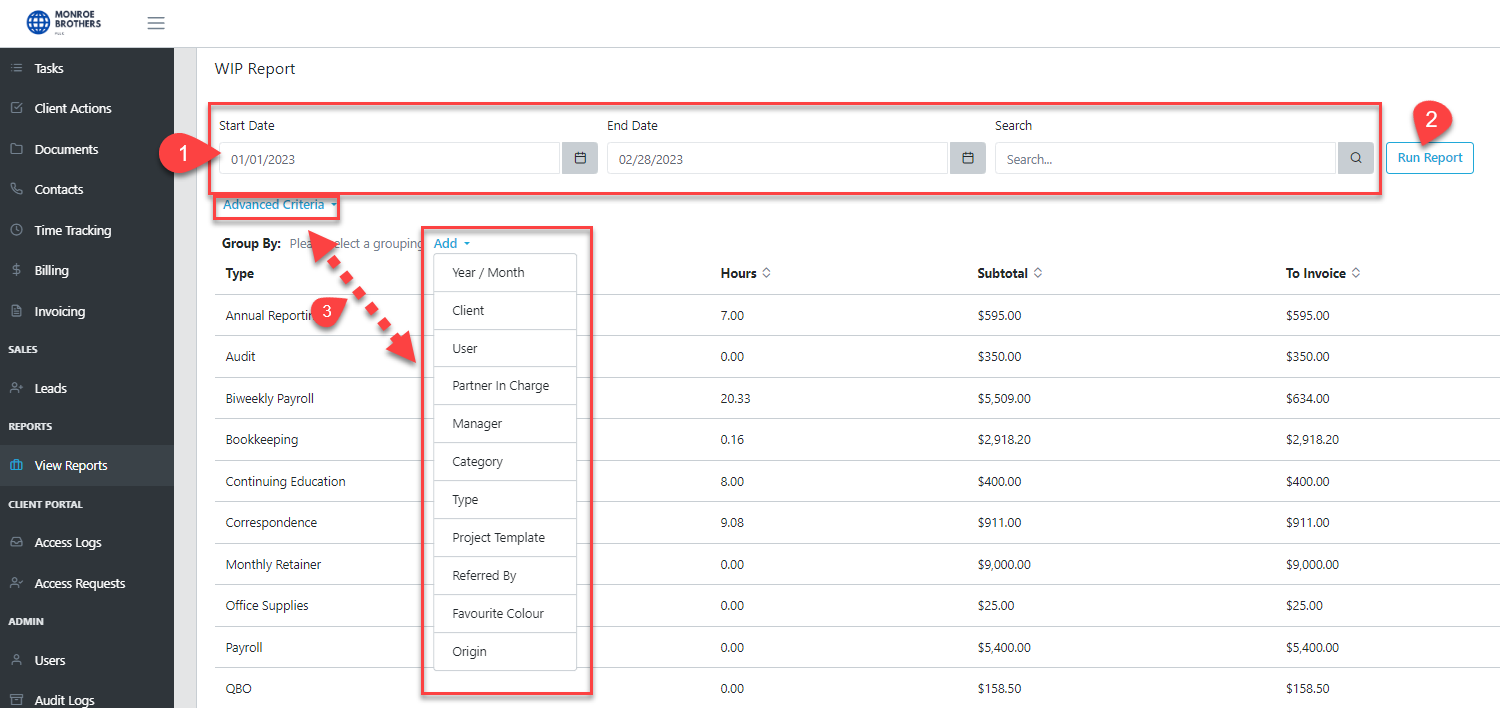Click the Run Report button
Screen dimensions: 1500x708
point(1429,157)
